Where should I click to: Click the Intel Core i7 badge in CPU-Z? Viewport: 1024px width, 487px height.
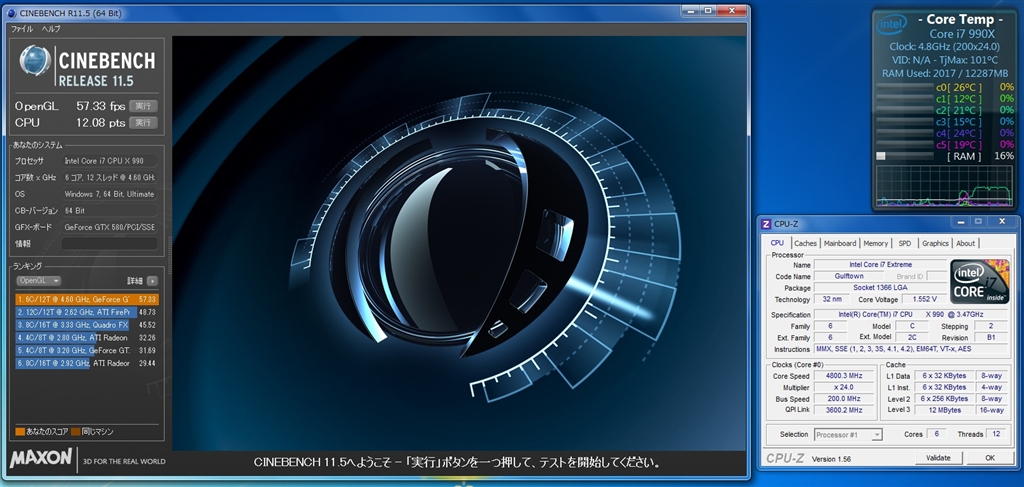979,281
